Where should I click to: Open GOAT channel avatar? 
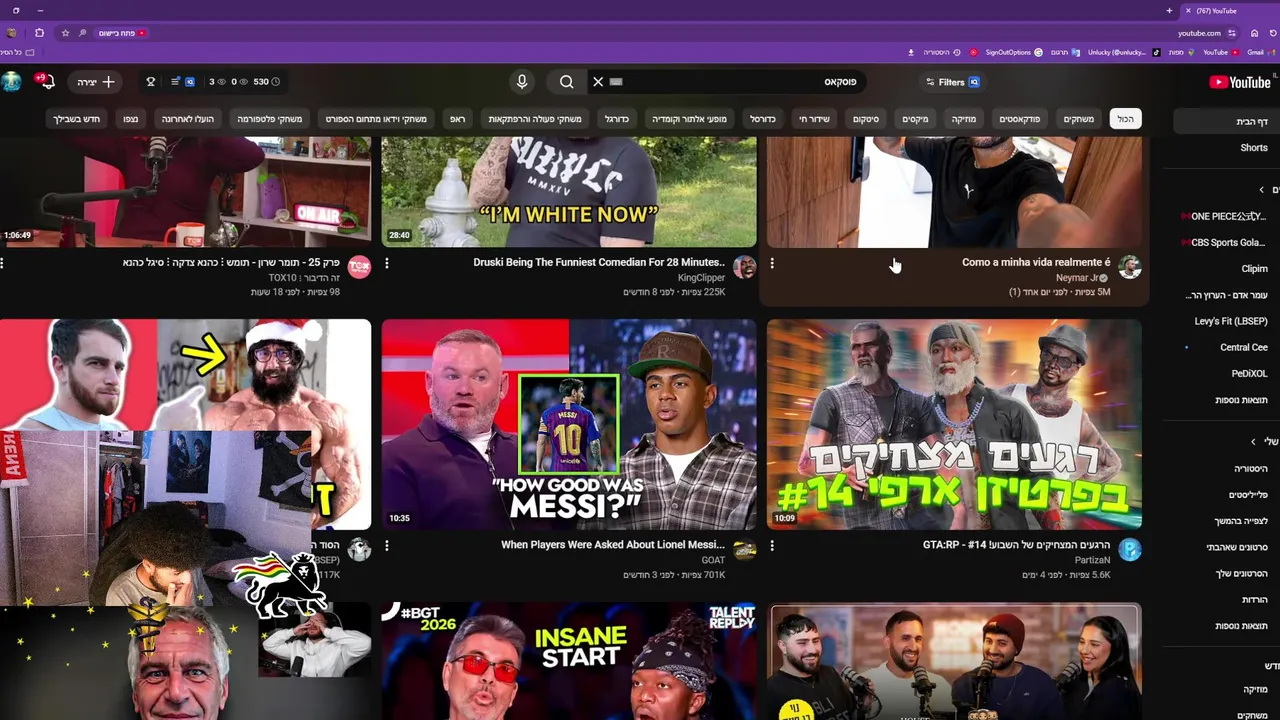tap(744, 550)
